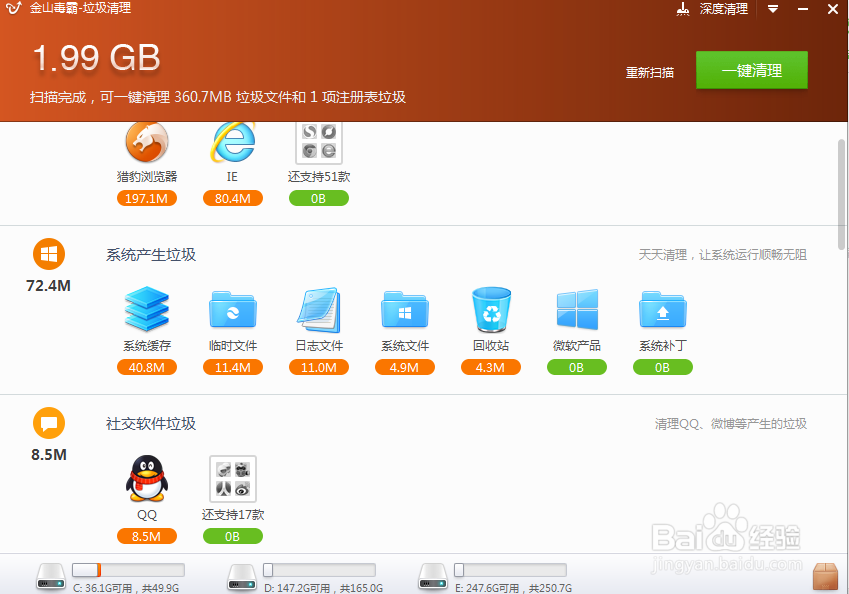Click the 80.4M size badge under IE
Image resolution: width=849 pixels, height=594 pixels.
pos(233,198)
